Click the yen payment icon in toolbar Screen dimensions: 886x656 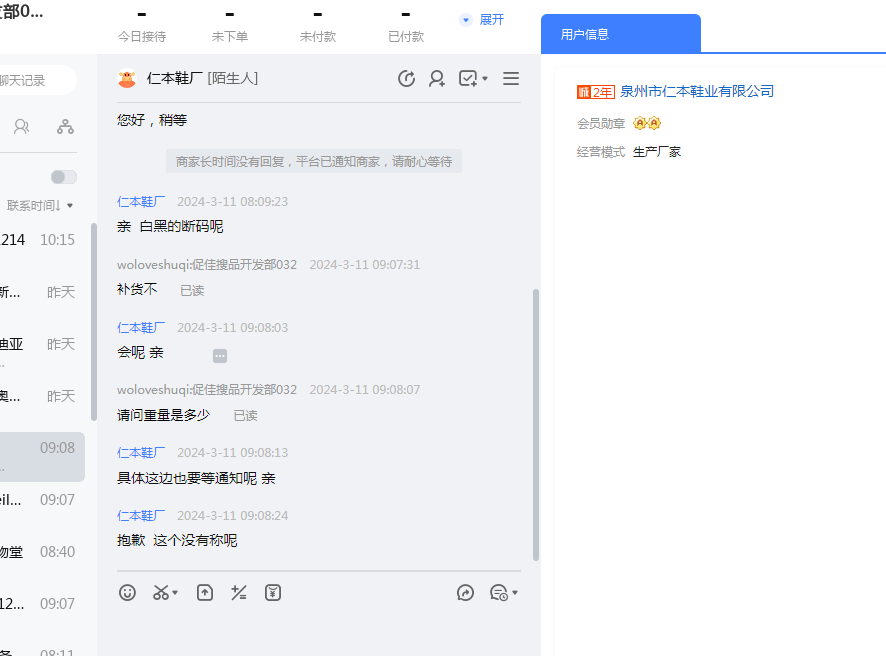[x=273, y=593]
